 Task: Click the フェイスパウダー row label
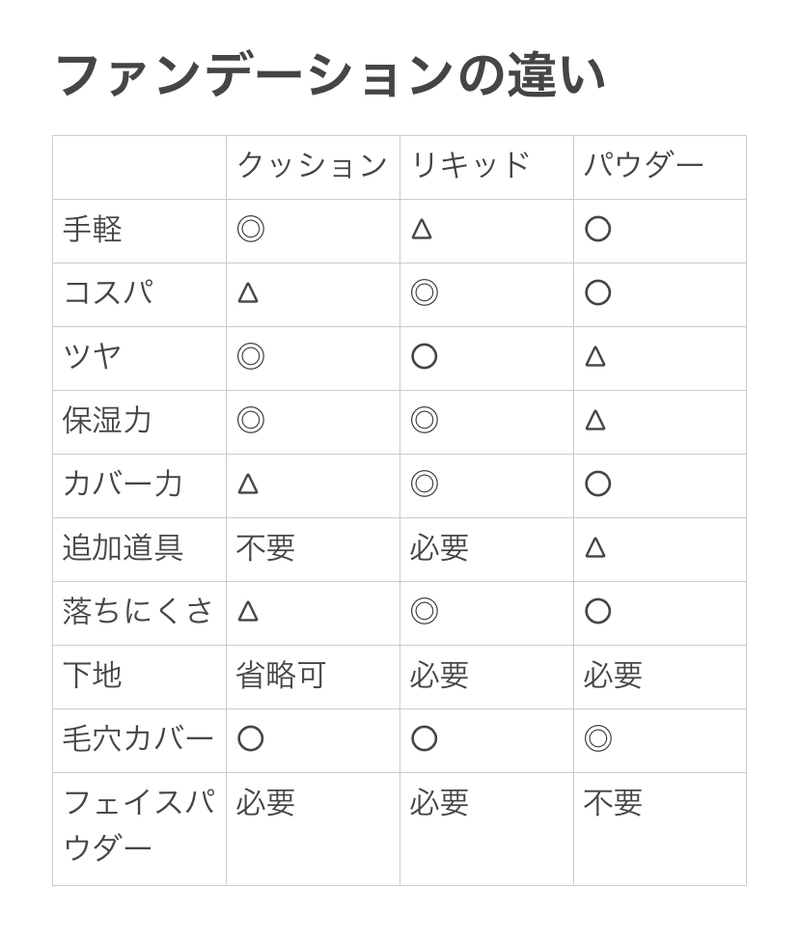coord(138,825)
